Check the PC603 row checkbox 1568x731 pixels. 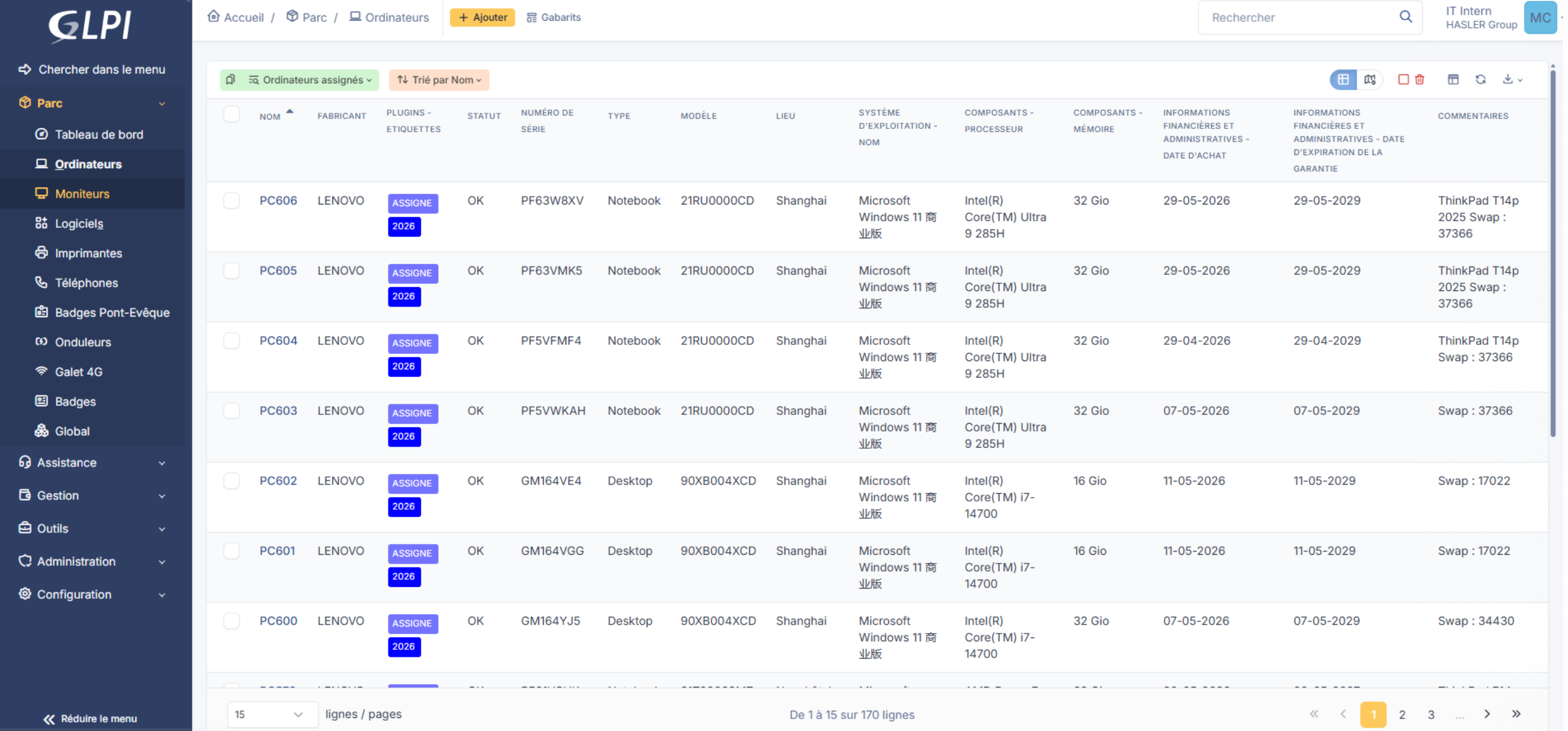point(231,411)
